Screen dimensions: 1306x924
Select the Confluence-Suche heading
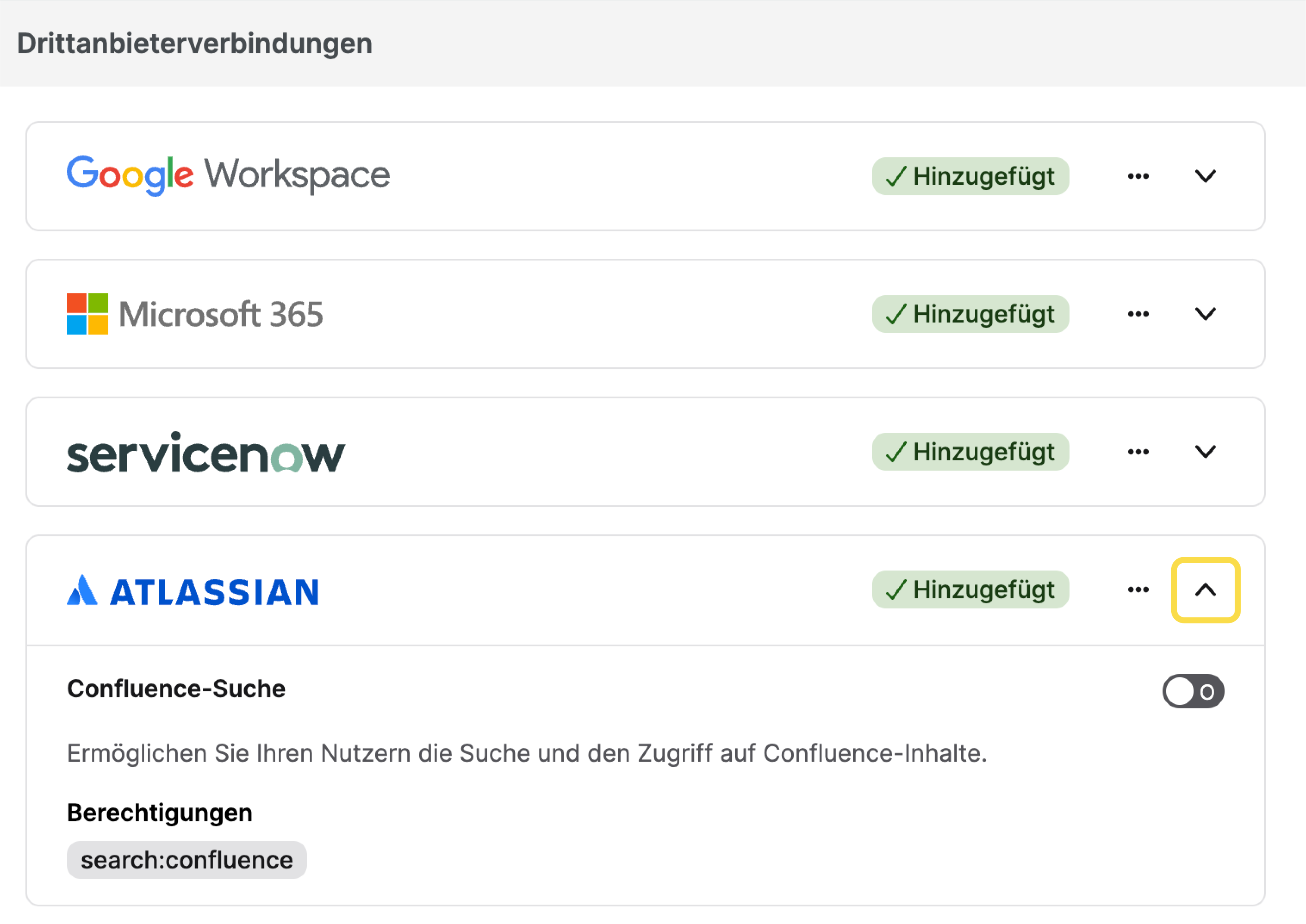point(176,689)
